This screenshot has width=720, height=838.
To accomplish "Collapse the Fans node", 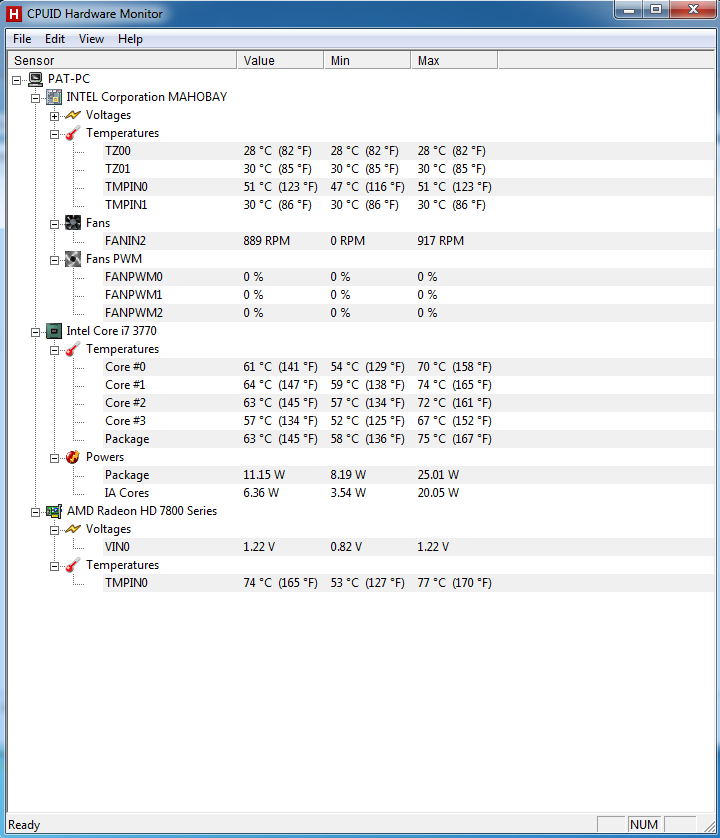I will (x=55, y=224).
